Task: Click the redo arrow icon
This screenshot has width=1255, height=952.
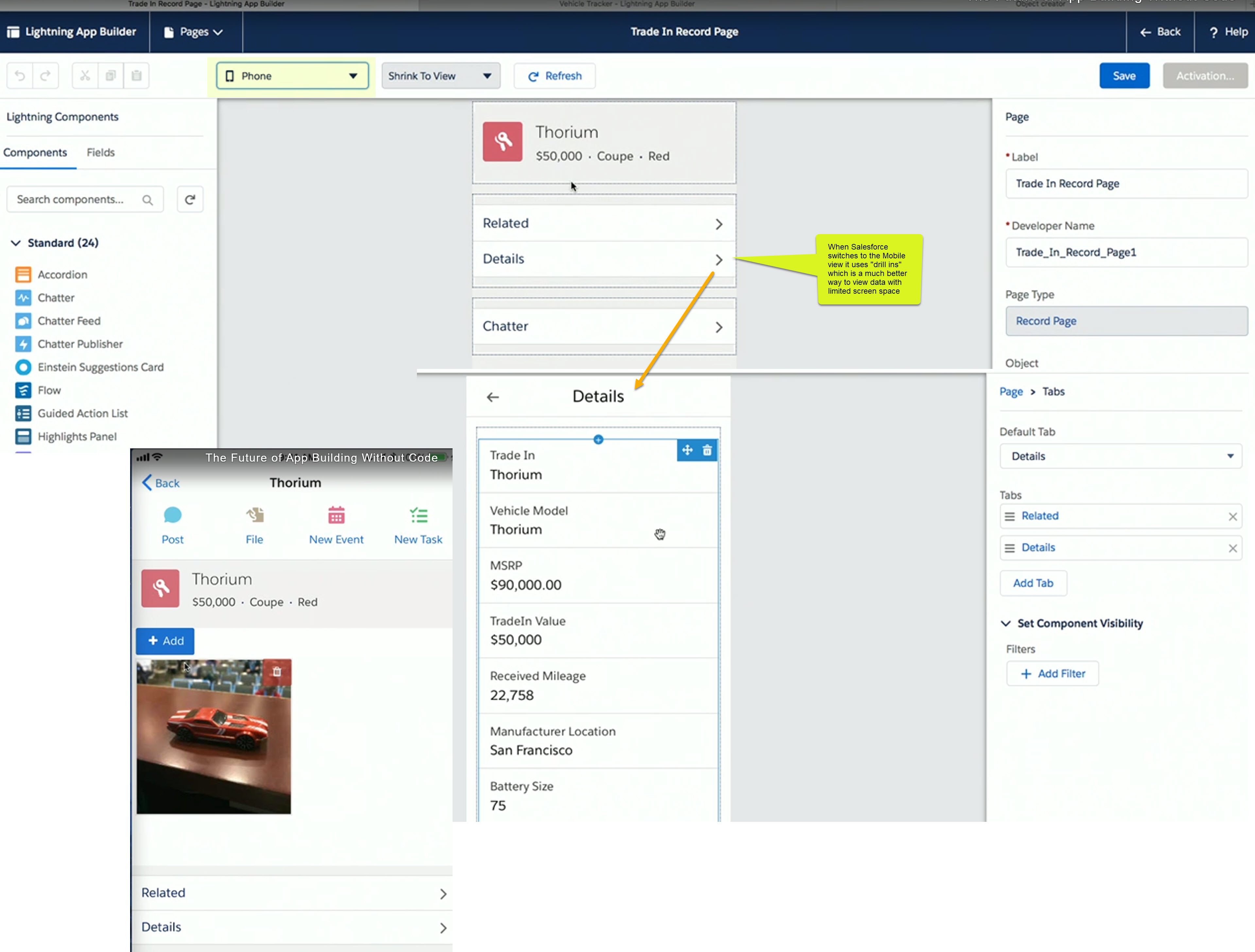Action: coord(46,76)
